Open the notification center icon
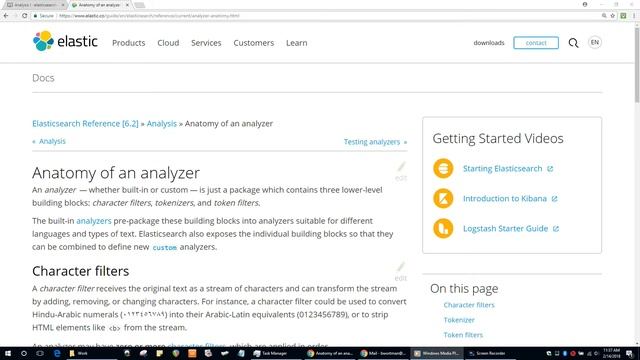640x360 pixels. tap(630, 353)
